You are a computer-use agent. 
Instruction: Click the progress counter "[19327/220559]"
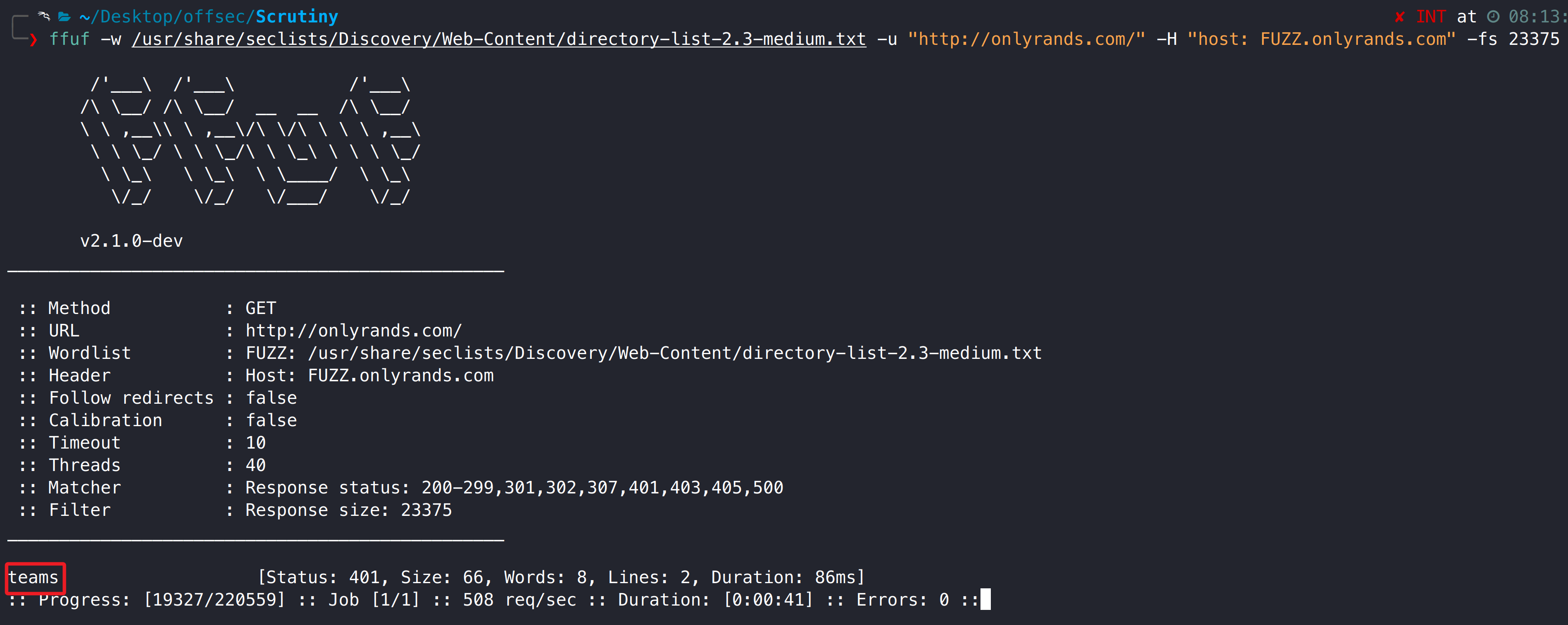pos(214,600)
